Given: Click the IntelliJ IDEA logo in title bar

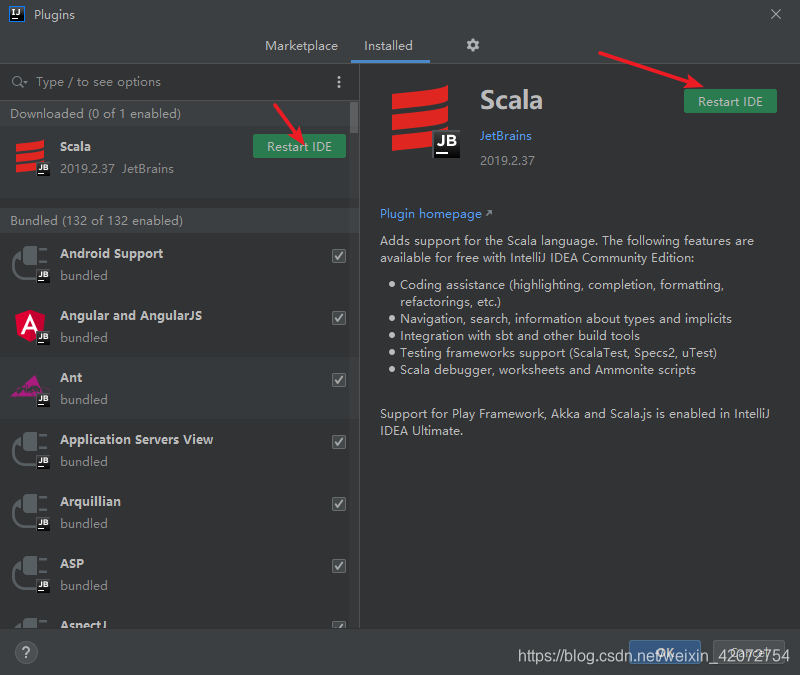Looking at the screenshot, I should (x=17, y=14).
